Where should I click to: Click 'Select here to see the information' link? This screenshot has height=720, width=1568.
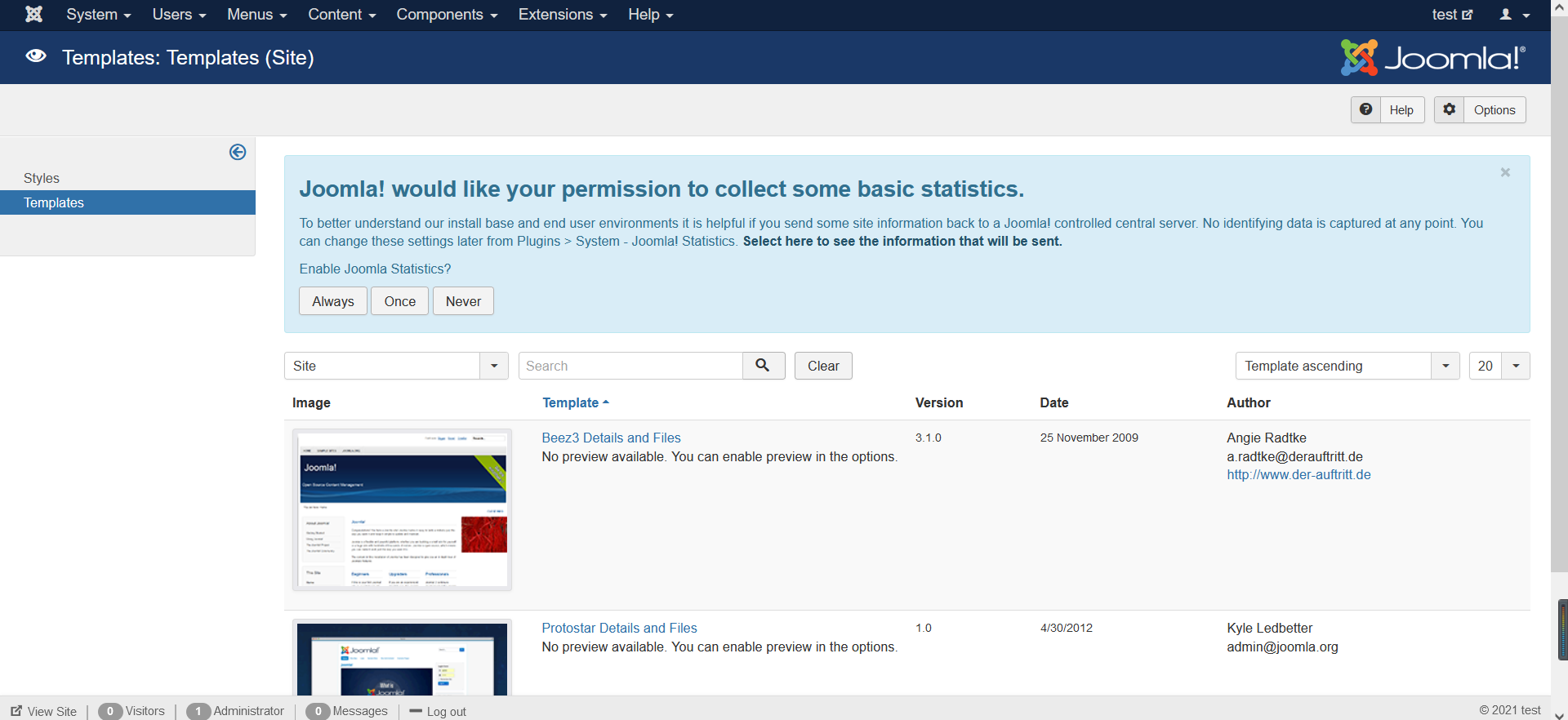coord(902,242)
